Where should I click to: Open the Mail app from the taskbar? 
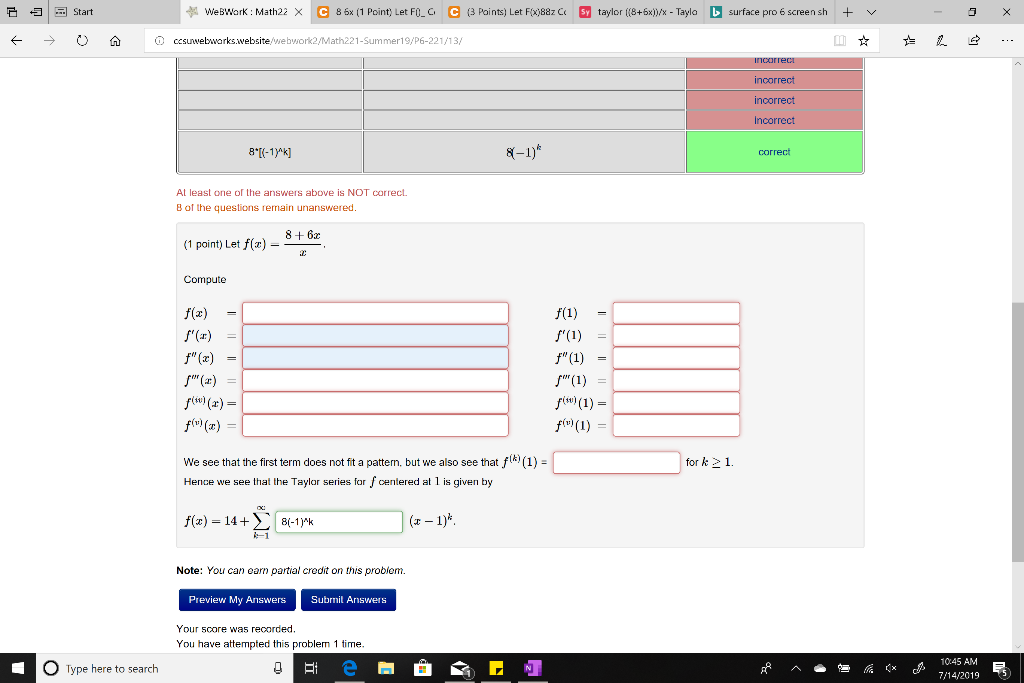coord(460,668)
